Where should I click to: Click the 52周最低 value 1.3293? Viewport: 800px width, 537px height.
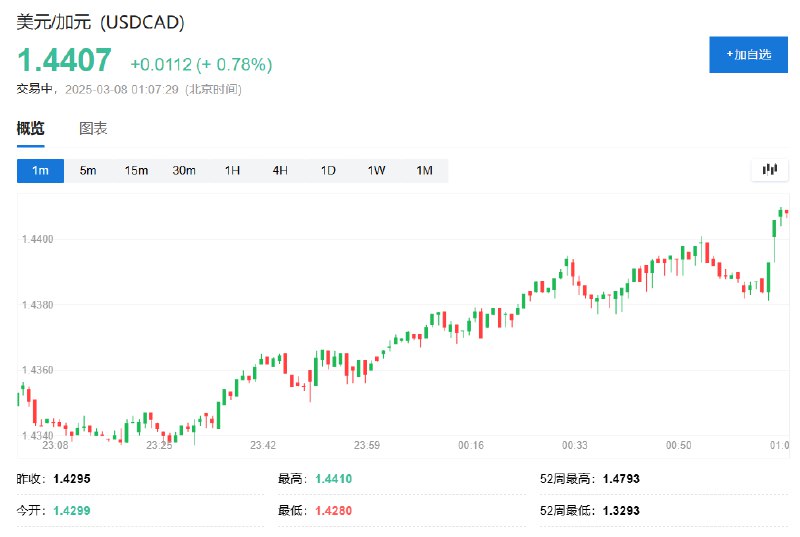point(621,510)
